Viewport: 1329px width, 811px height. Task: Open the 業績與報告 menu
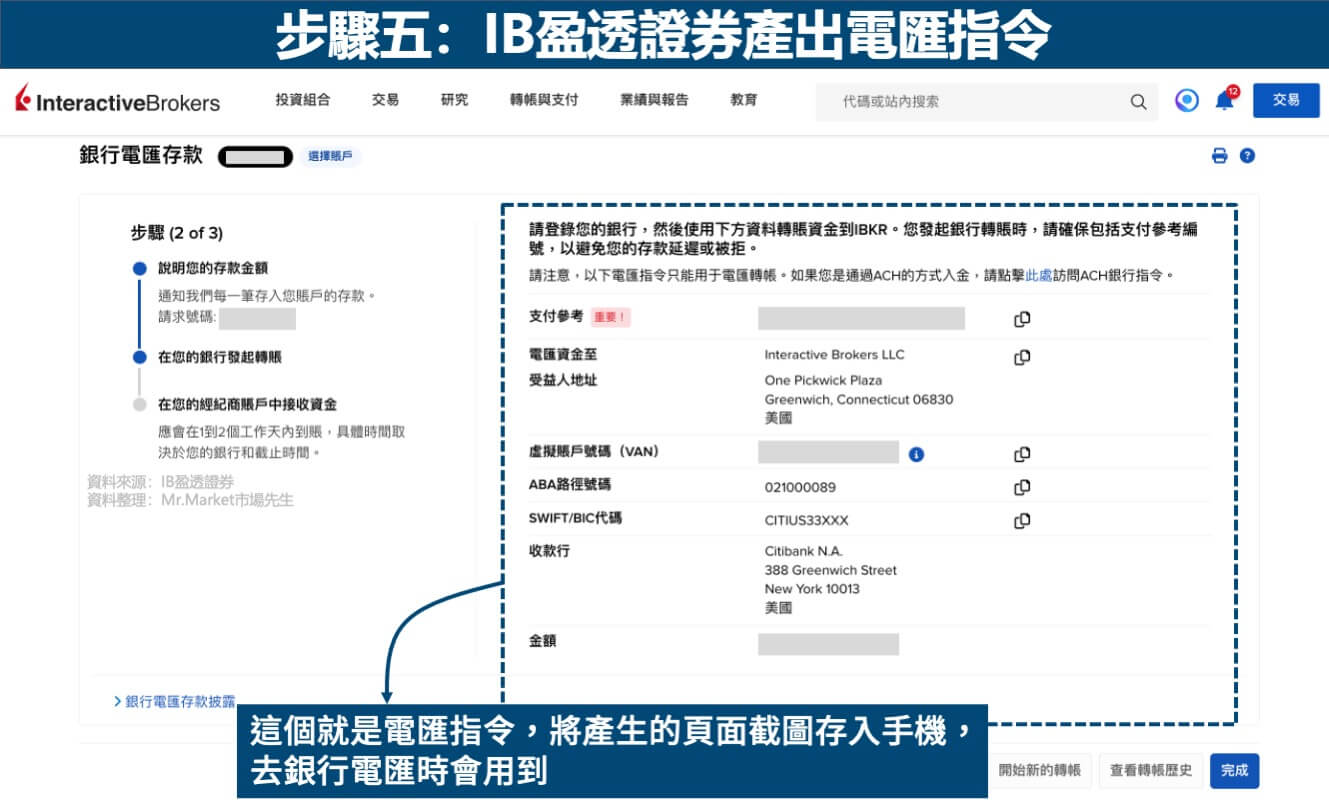pyautogui.click(x=654, y=100)
